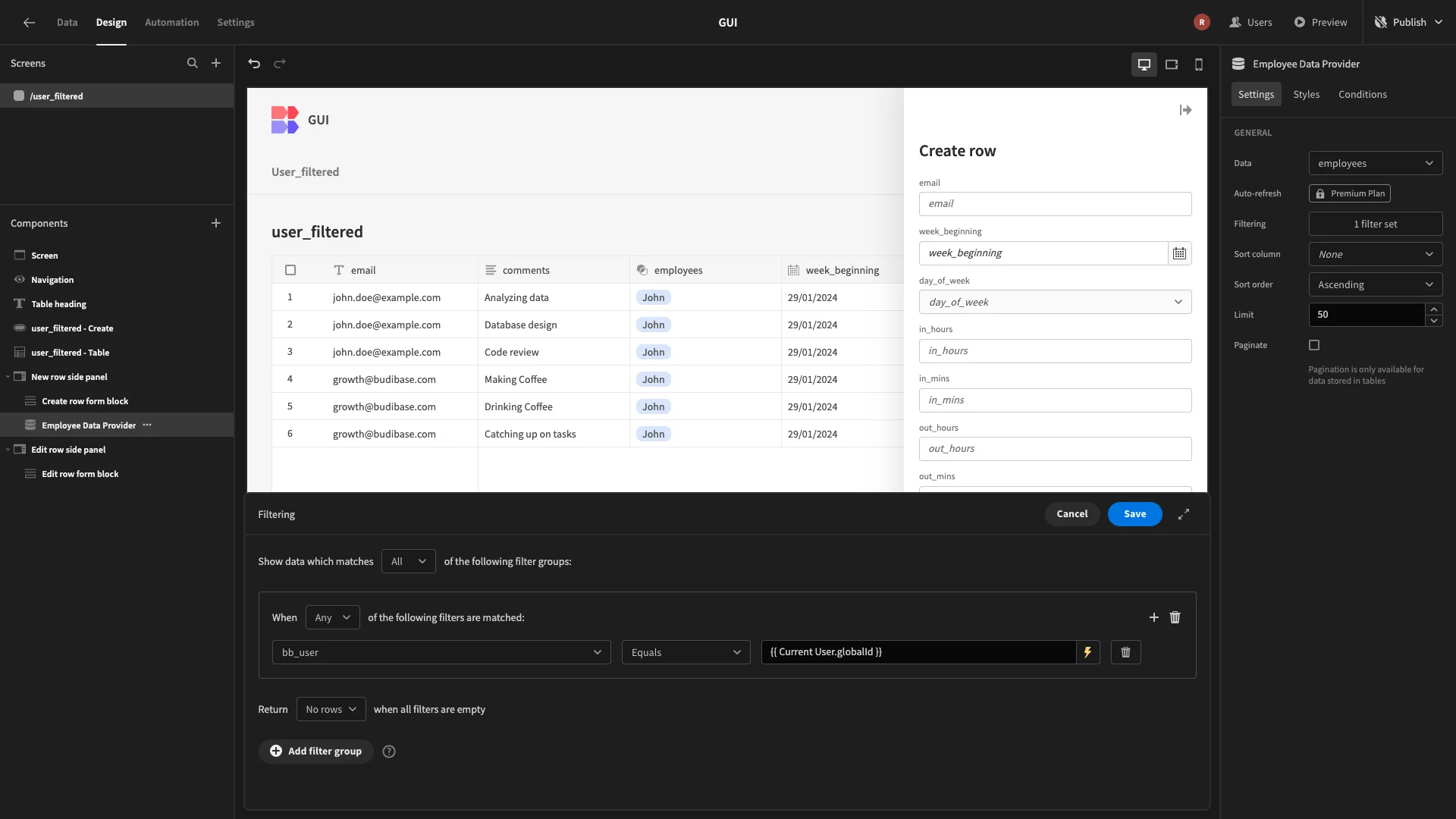Image resolution: width=1456 pixels, height=819 pixels.
Task: Redo the last change
Action: coord(280,64)
